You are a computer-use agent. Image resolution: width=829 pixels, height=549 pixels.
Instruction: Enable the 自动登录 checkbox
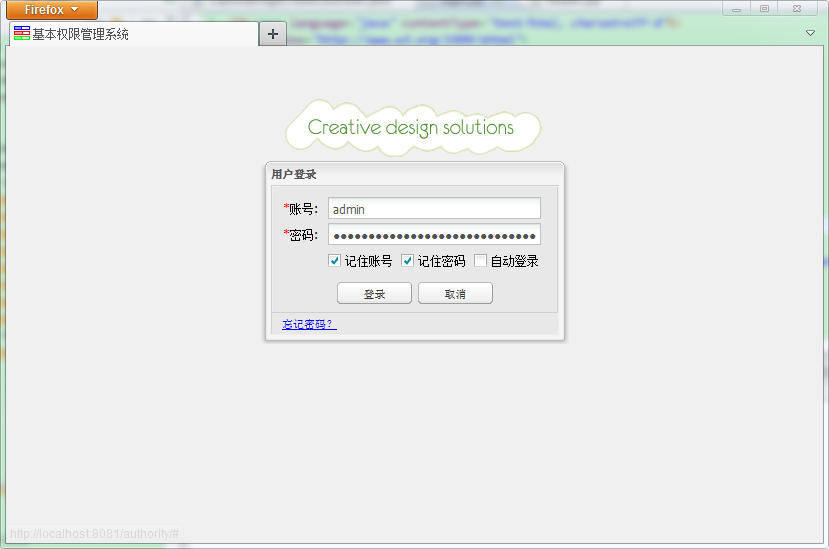point(480,261)
